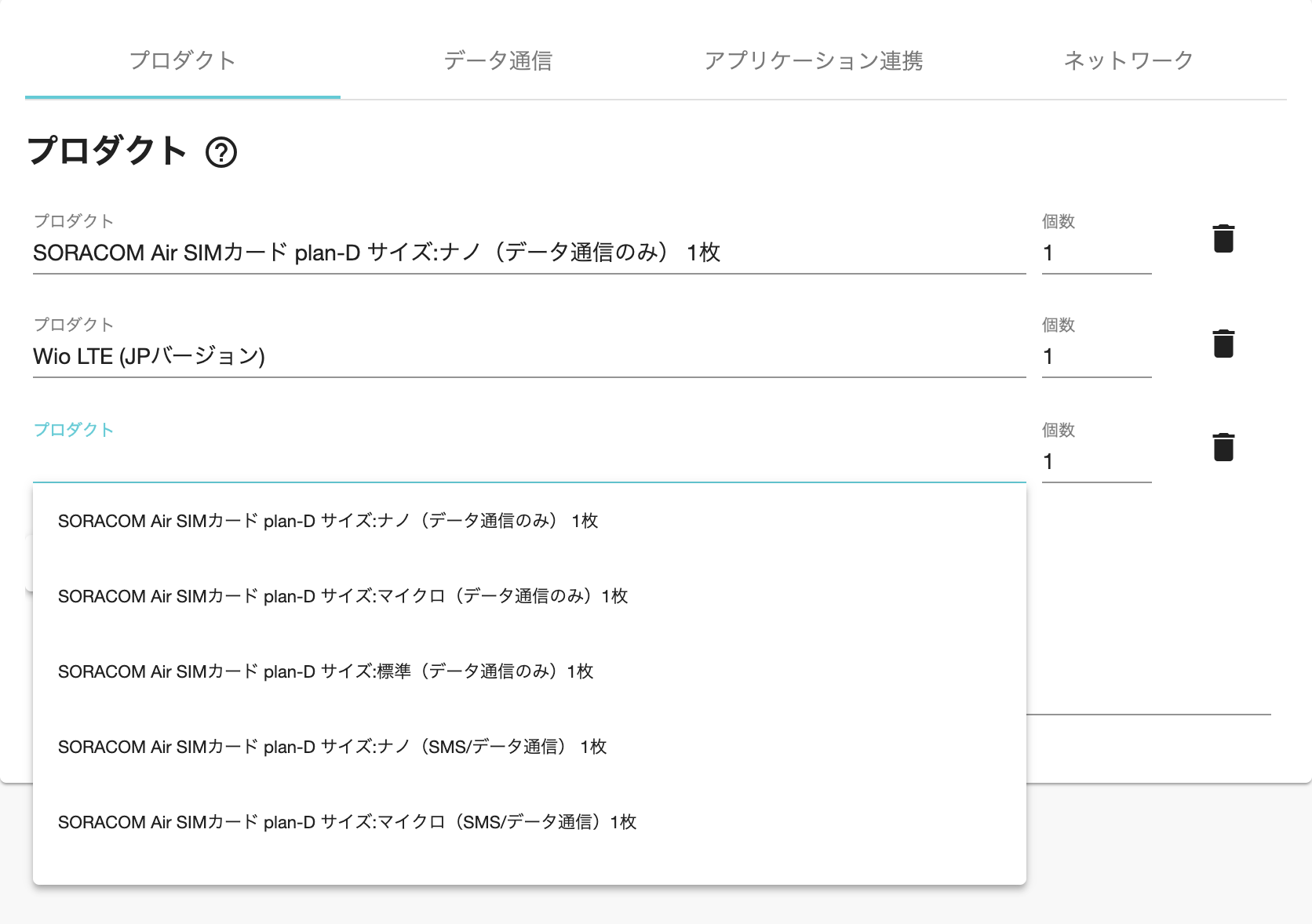Switch to the ネットワーク tab
The height and width of the screenshot is (924, 1312).
click(1129, 60)
